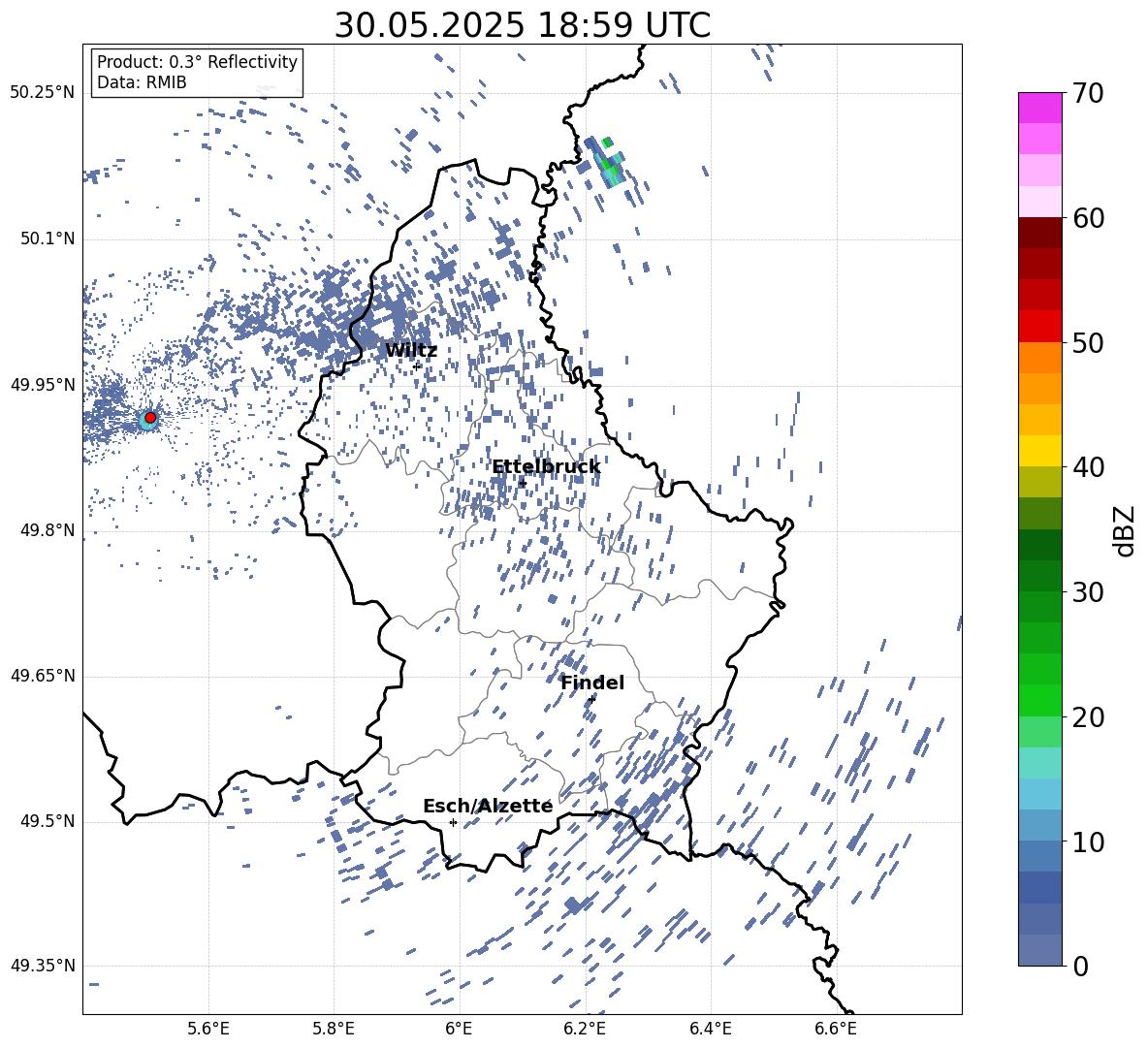
Task: Click the dark maroon segment below 60 dBZ
Action: coord(1039,233)
